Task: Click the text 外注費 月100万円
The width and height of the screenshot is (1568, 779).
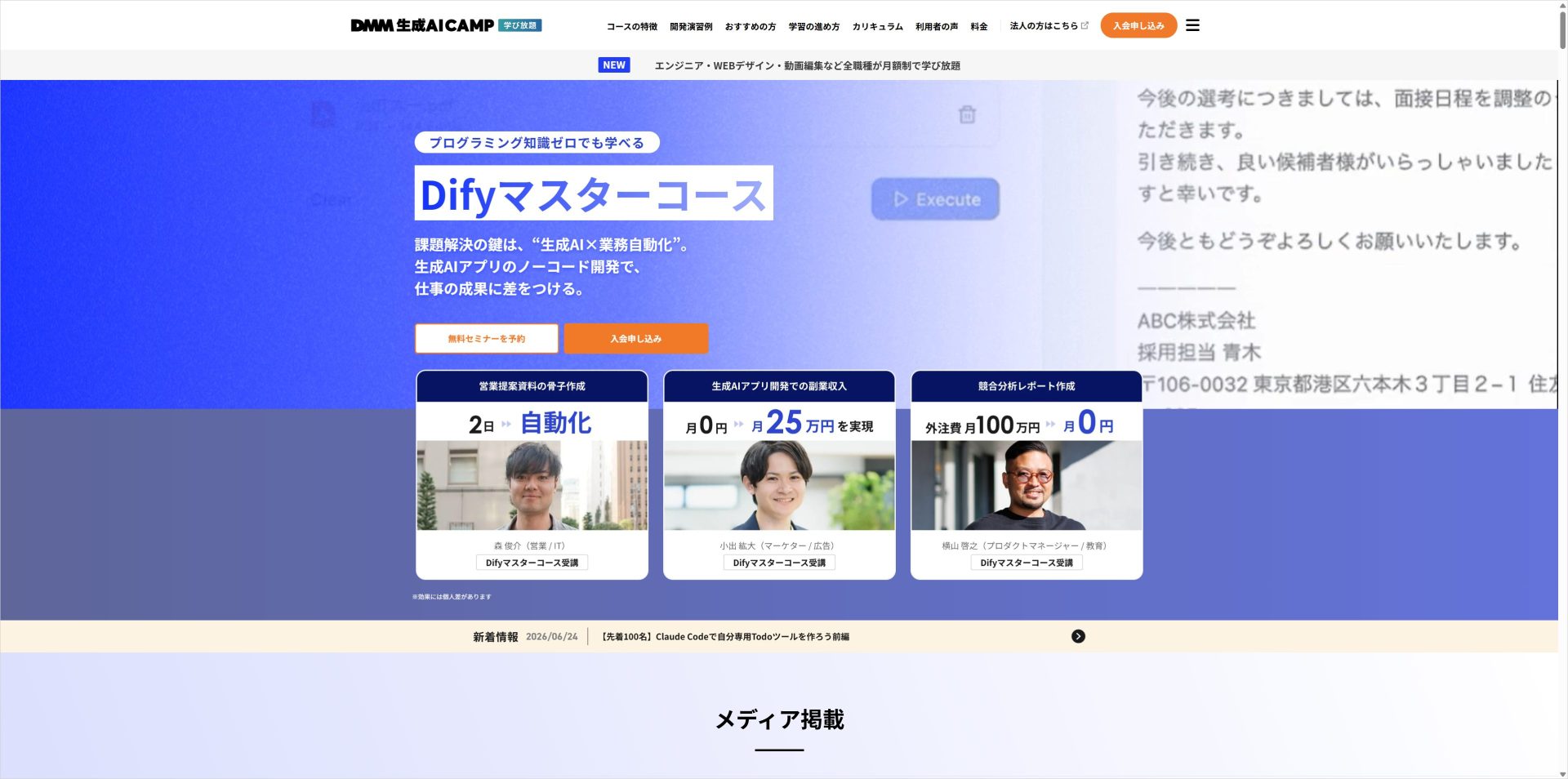Action: coord(982,425)
